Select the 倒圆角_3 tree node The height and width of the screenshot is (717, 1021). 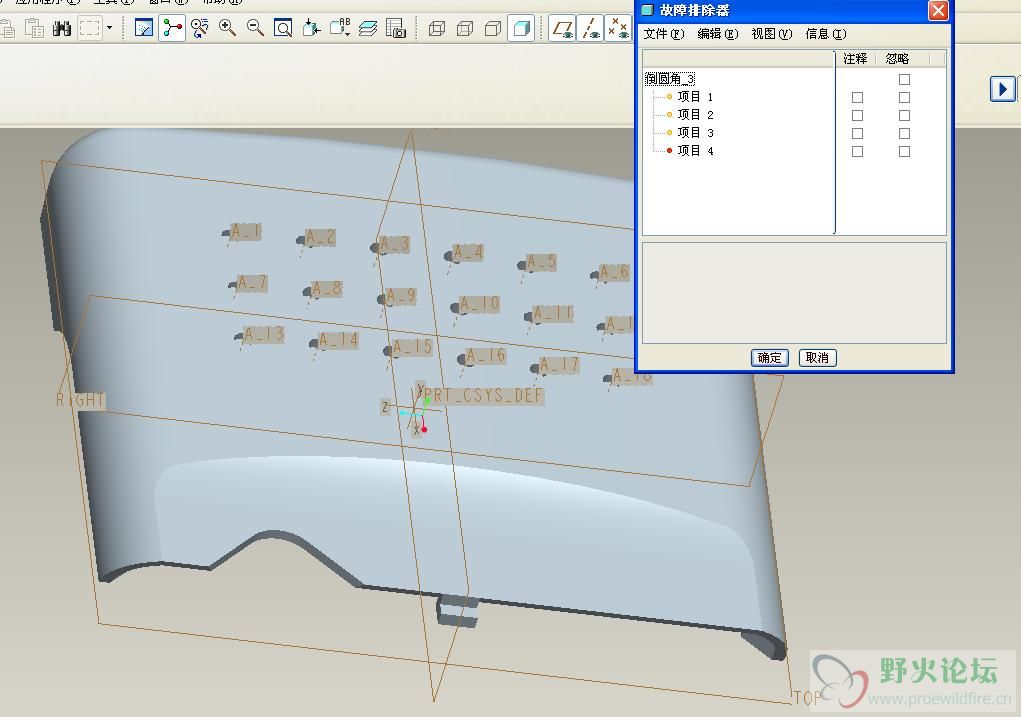[x=670, y=79]
